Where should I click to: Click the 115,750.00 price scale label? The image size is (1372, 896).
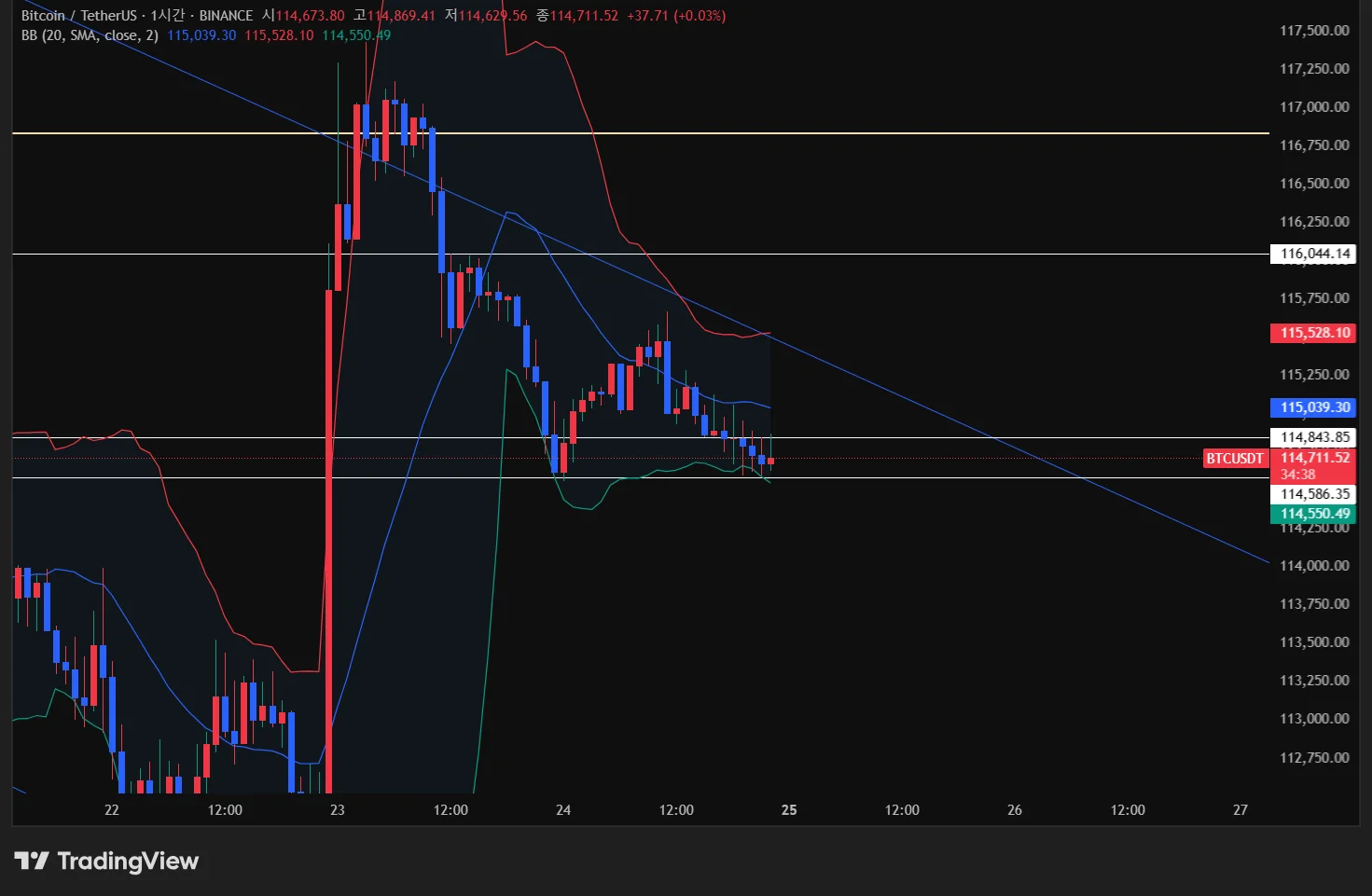coord(1314,298)
